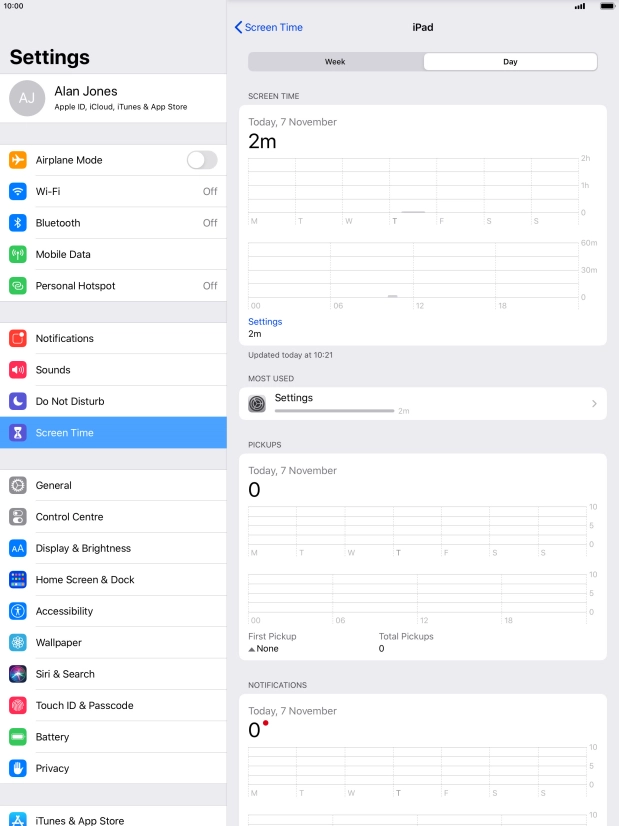
Task: Click the blue Settings link under the chart
Action: click(265, 321)
